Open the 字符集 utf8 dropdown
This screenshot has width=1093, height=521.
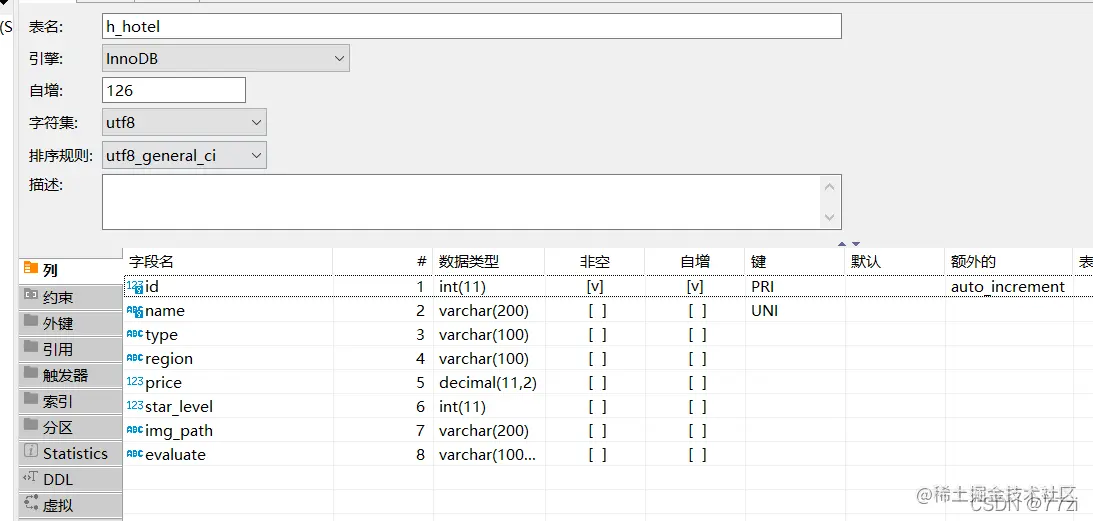184,123
